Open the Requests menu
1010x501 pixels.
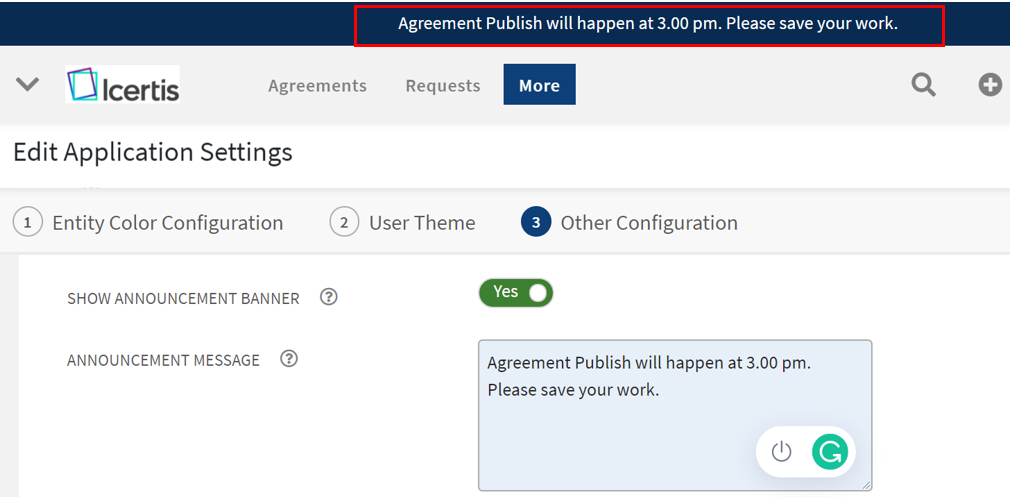(x=443, y=86)
